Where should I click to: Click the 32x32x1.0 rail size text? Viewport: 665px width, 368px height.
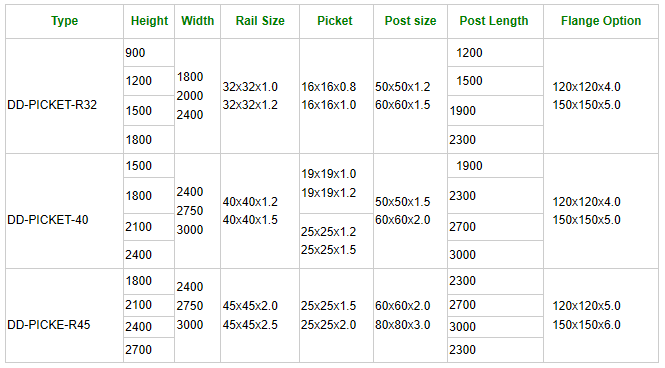[250, 87]
